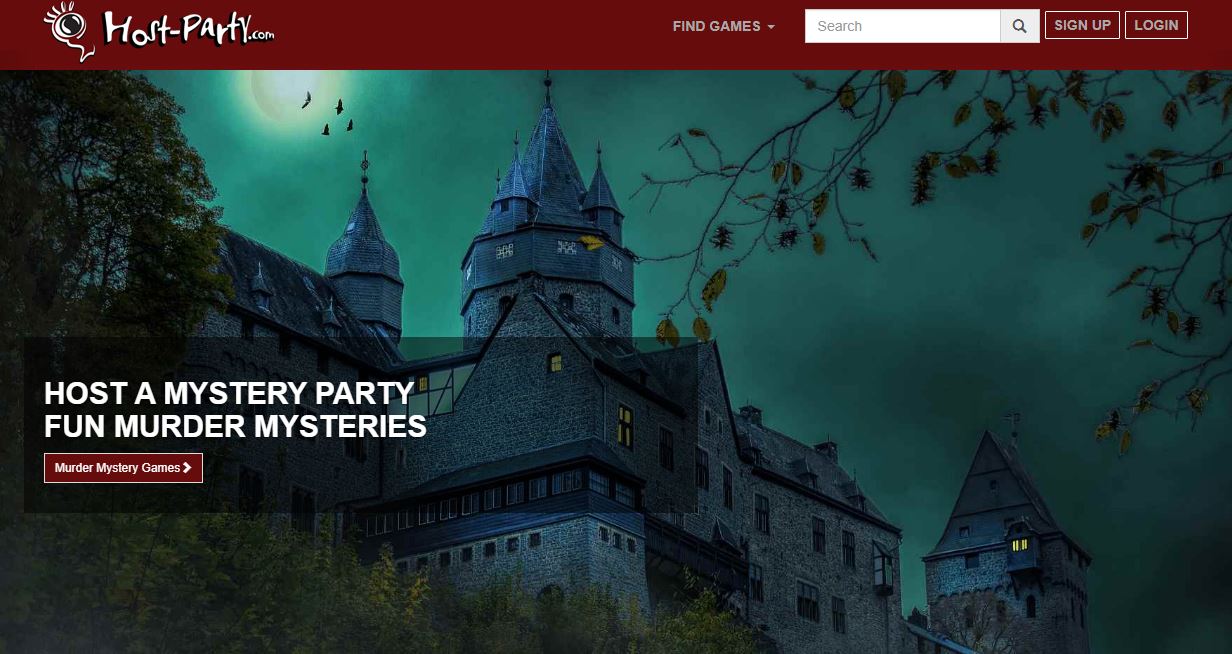Click the empty dark red navigation bar area

[x=470, y=34]
